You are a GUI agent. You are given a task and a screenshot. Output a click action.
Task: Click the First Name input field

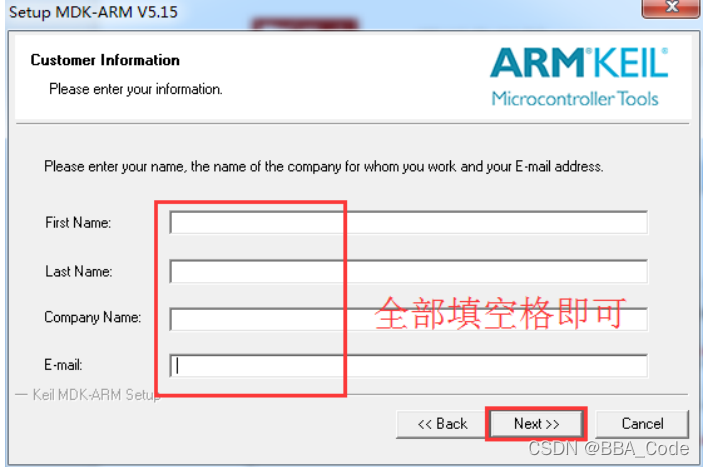409,222
